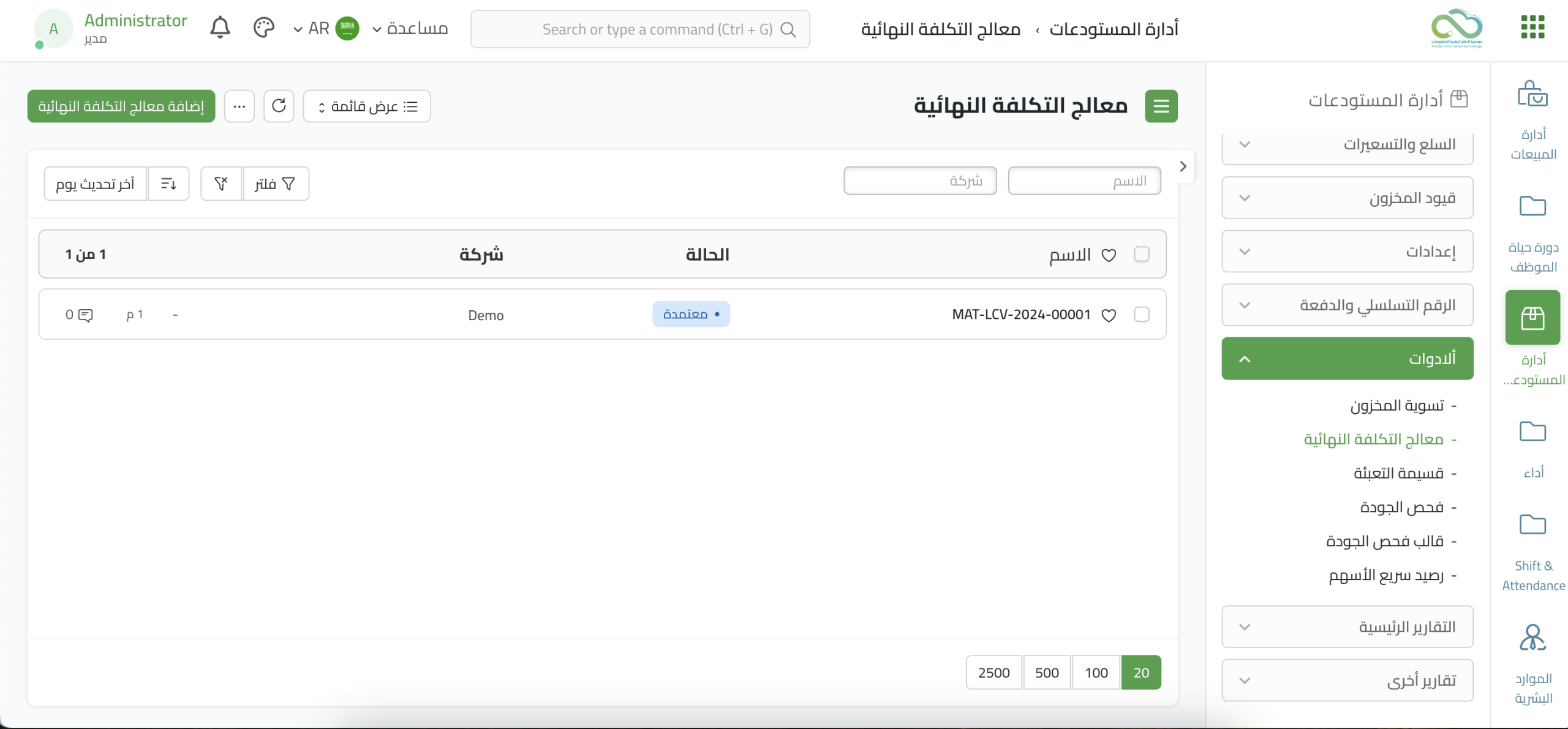Image resolution: width=1568 pixels, height=729 pixels.
Task: Open the theme palette switcher
Action: [x=263, y=28]
